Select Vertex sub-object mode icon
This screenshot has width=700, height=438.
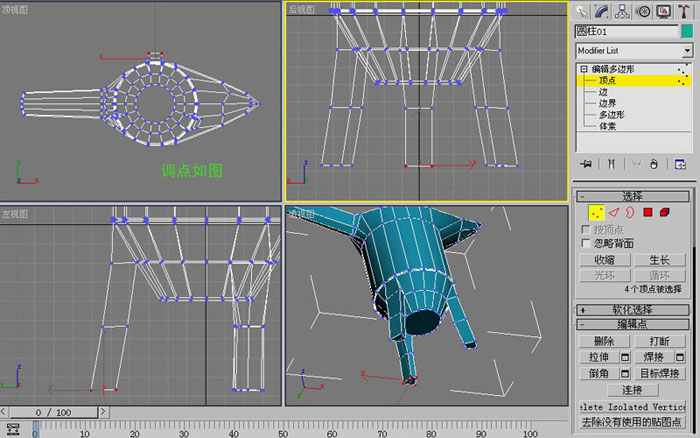[x=596, y=213]
